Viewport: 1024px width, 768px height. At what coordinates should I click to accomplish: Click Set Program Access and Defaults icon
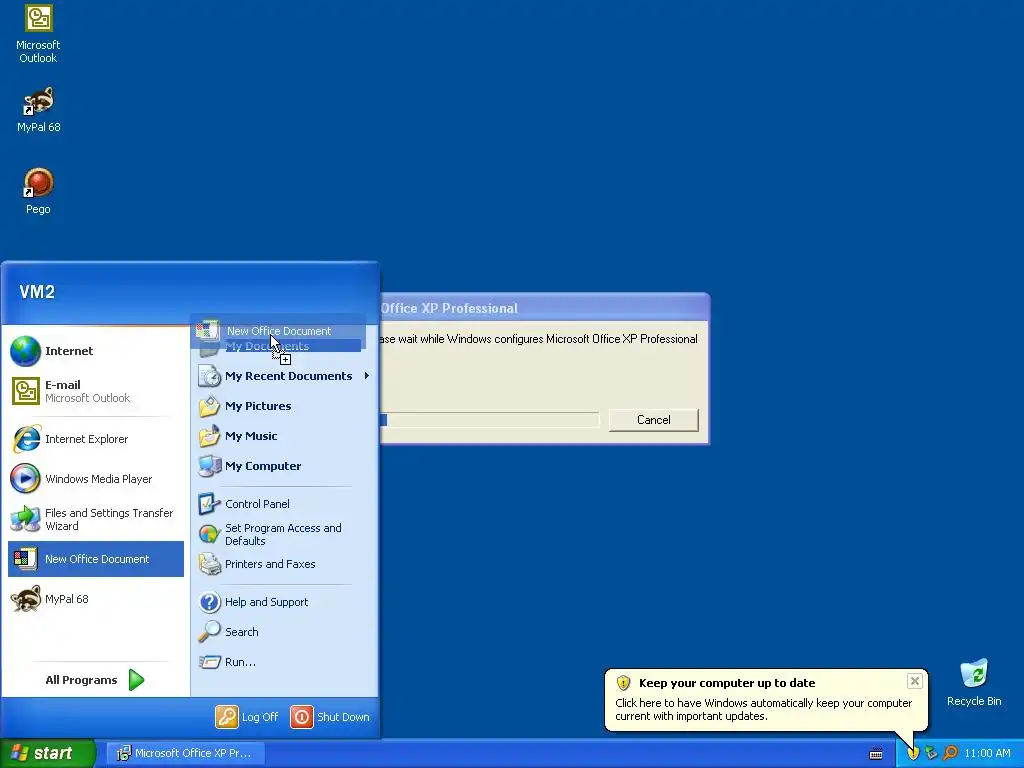click(210, 534)
